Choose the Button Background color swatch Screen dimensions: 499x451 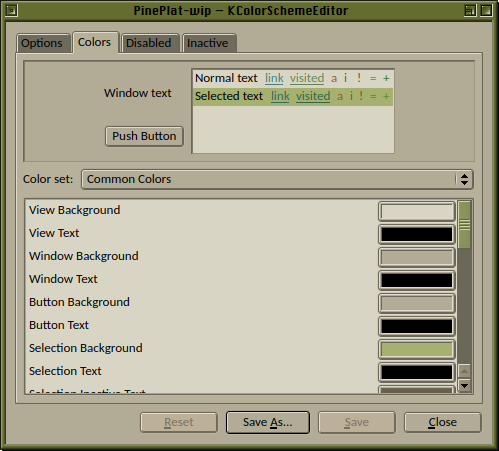coord(417,303)
